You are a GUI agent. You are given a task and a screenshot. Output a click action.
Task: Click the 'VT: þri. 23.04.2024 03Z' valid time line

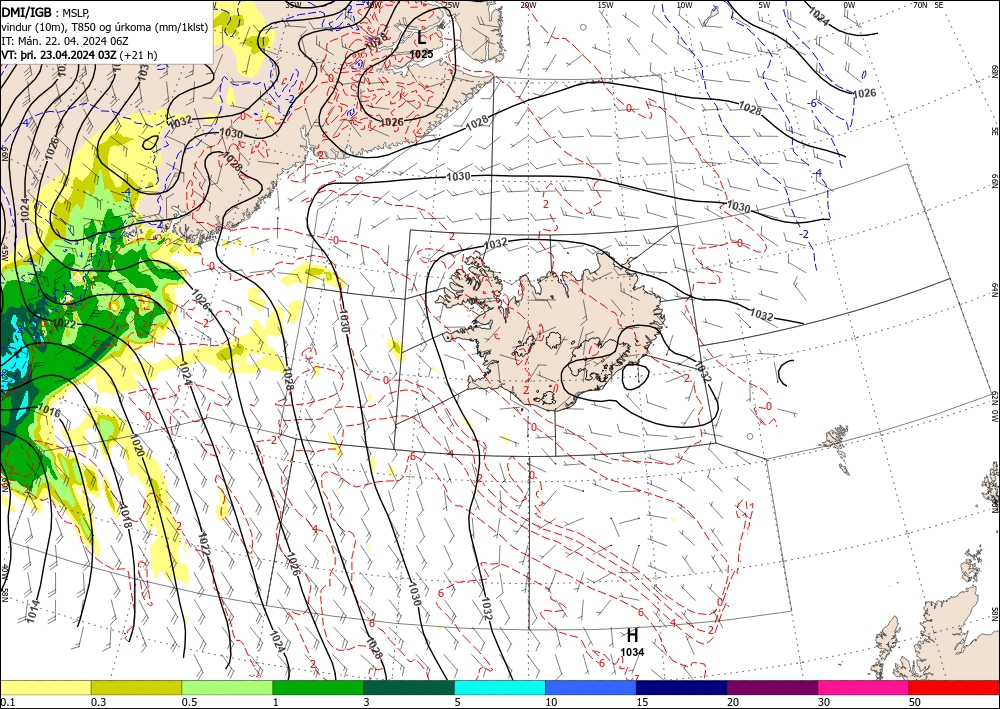coord(79,55)
